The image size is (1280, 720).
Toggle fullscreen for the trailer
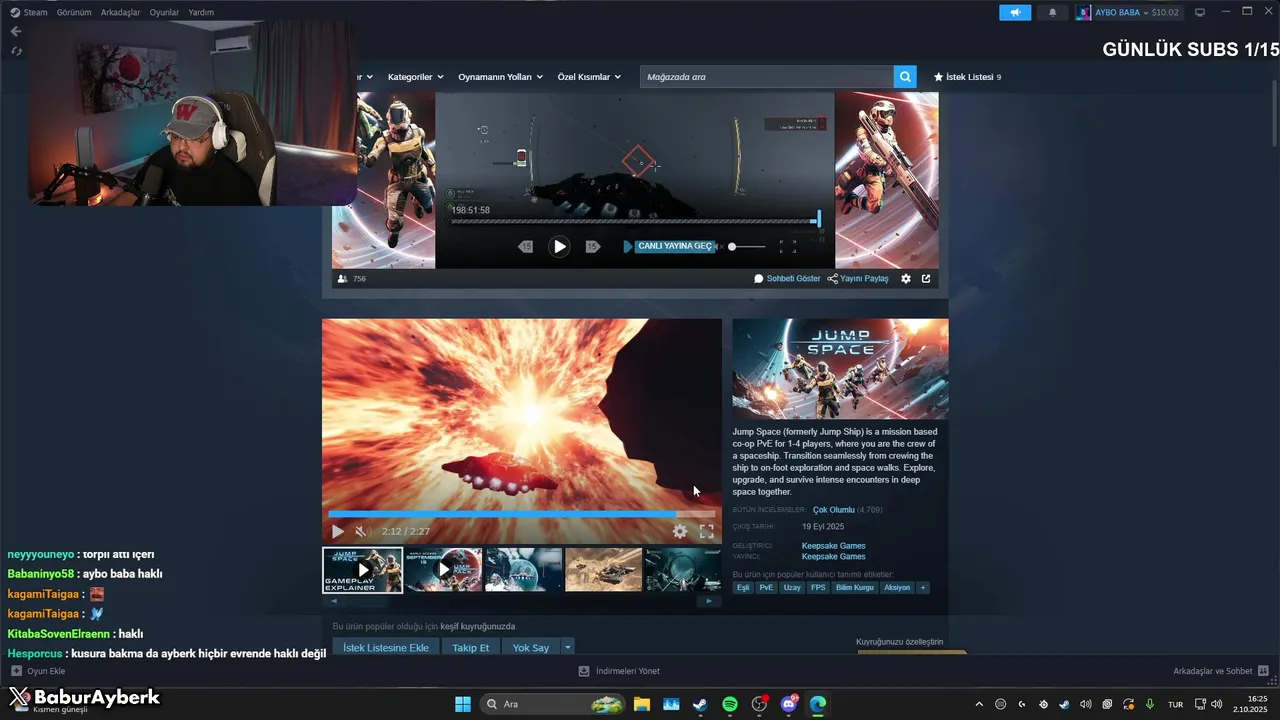pyautogui.click(x=706, y=532)
